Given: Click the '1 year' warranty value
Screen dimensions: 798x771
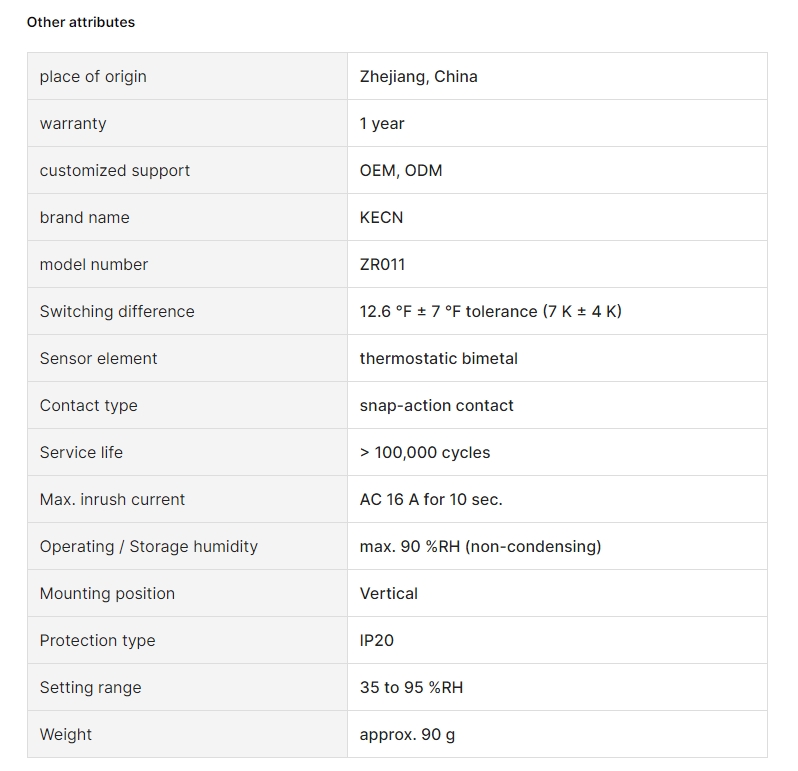Looking at the screenshot, I should click(x=382, y=124).
